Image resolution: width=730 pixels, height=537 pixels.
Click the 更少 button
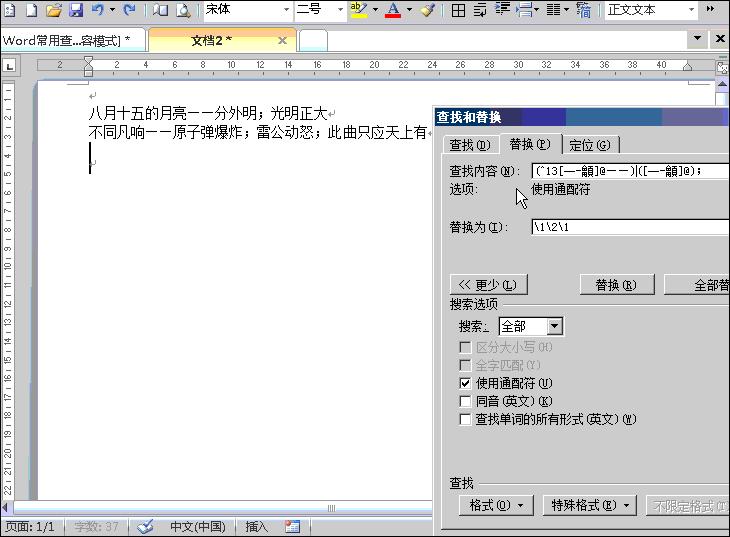[x=488, y=285]
